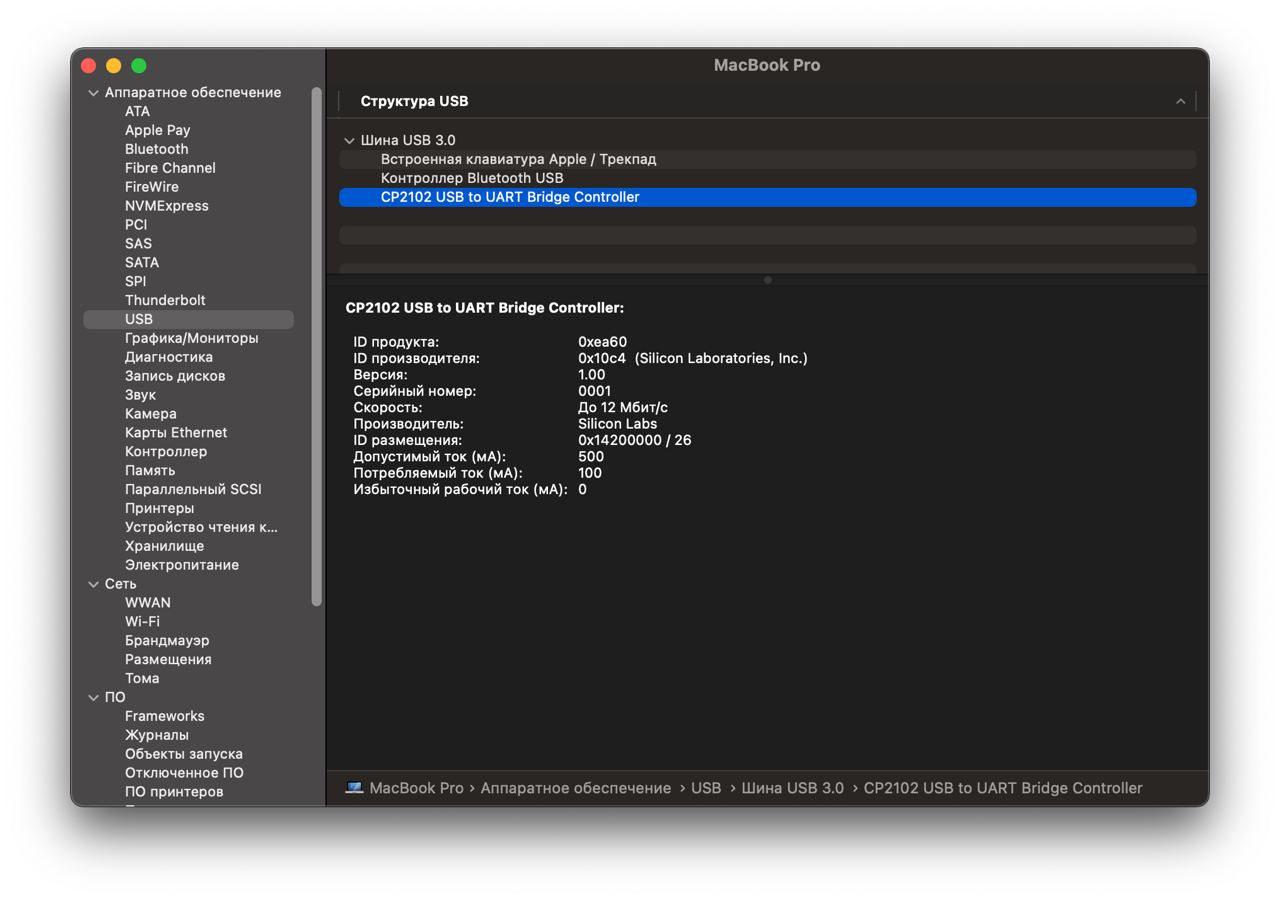1280x900 pixels.
Task: Select Bluetooth in the sidebar list
Action: tap(156, 149)
